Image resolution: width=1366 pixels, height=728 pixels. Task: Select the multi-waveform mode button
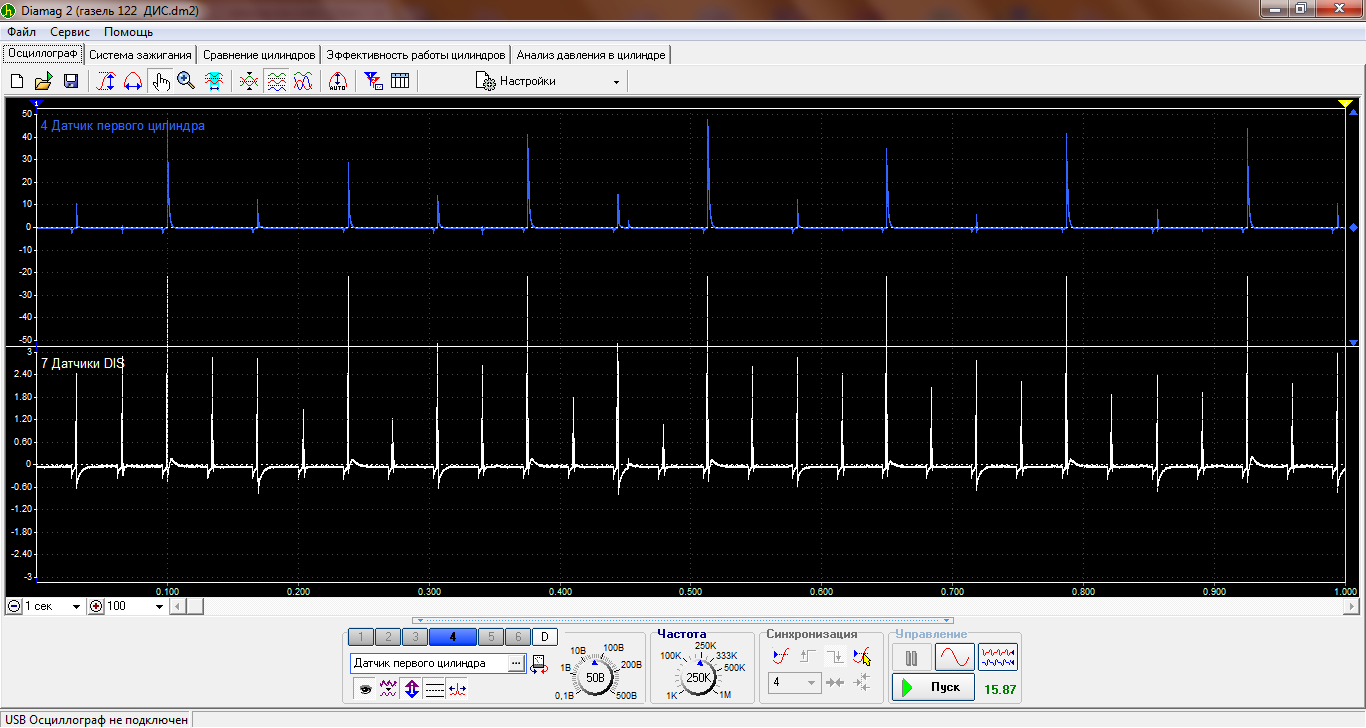[x=998, y=657]
